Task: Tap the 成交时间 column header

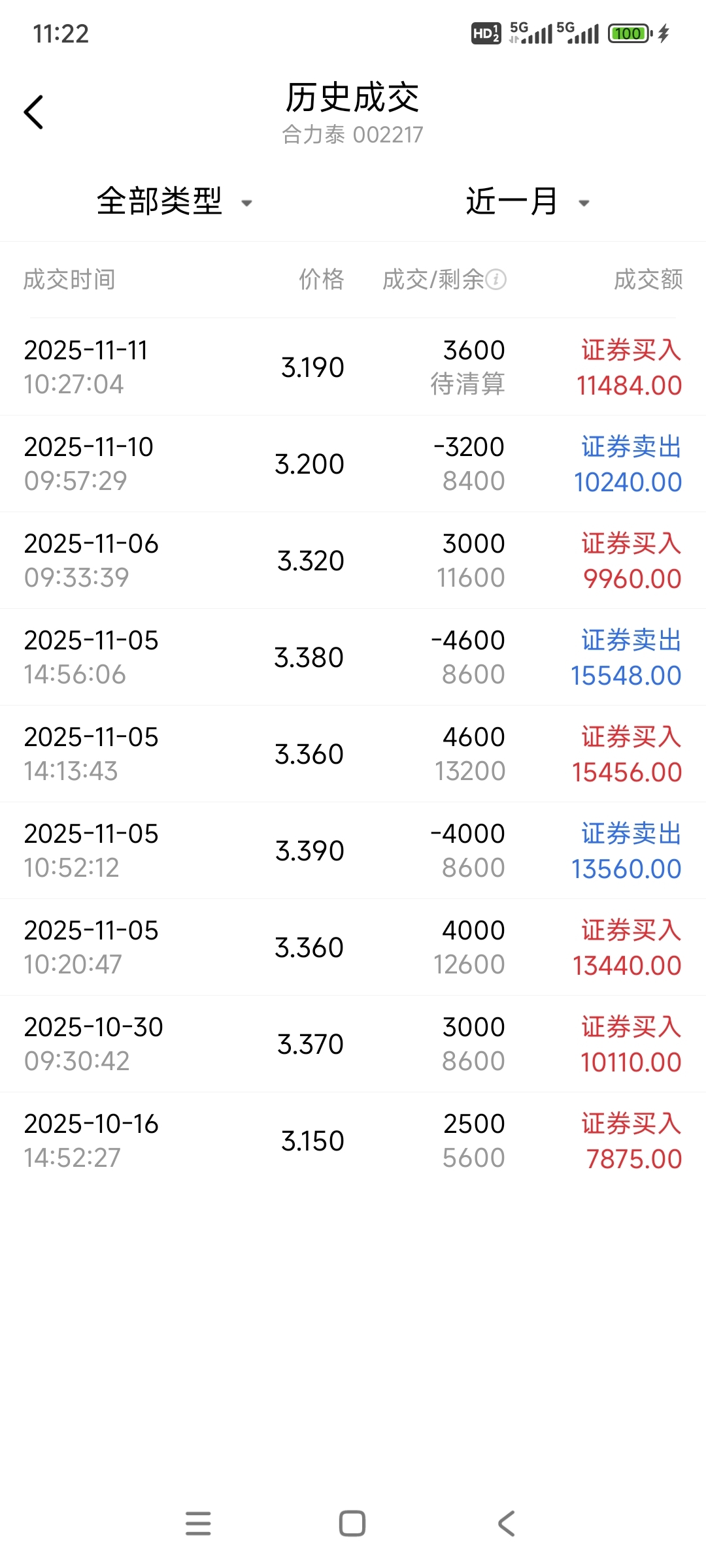Action: coord(69,280)
